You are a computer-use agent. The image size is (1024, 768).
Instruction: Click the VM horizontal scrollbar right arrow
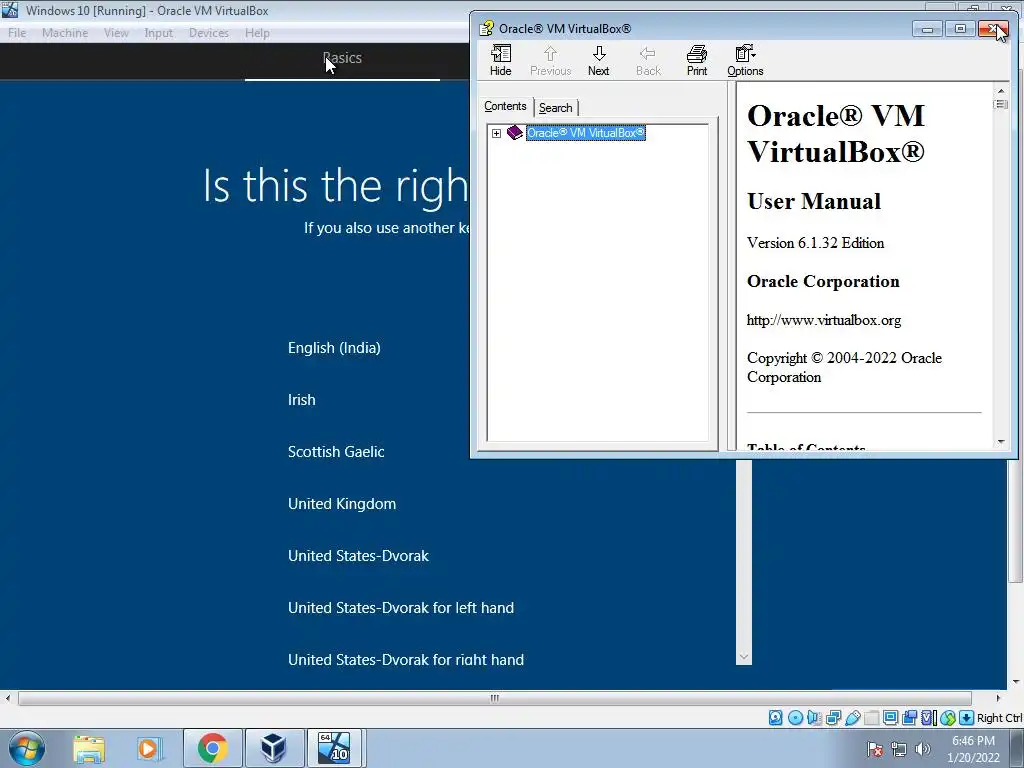coord(998,698)
